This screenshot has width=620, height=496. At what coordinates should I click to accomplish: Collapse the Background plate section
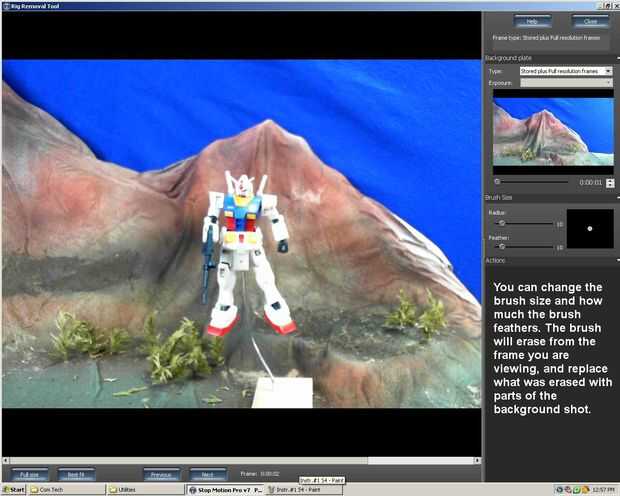pos(618,58)
